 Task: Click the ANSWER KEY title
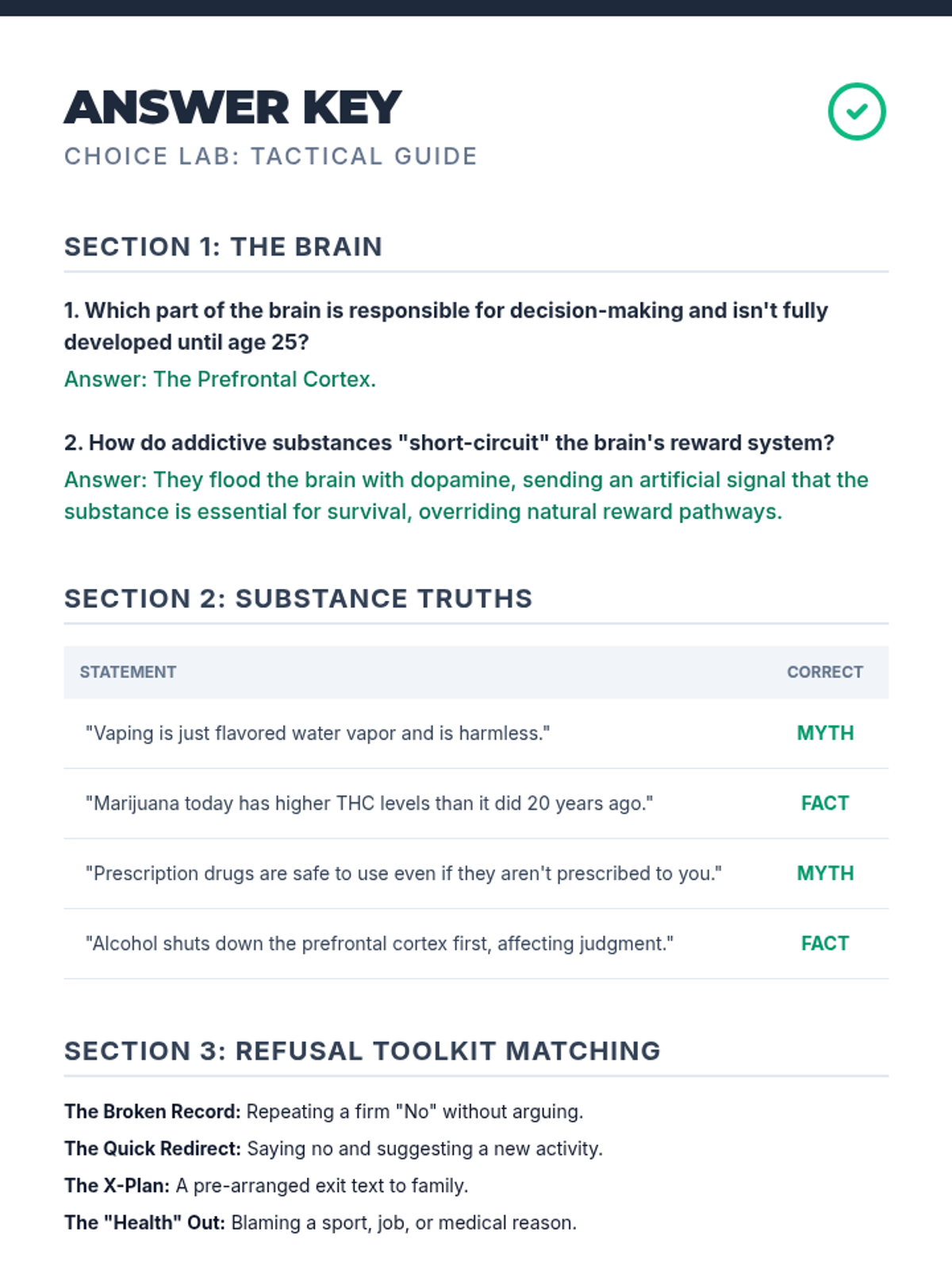[232, 108]
